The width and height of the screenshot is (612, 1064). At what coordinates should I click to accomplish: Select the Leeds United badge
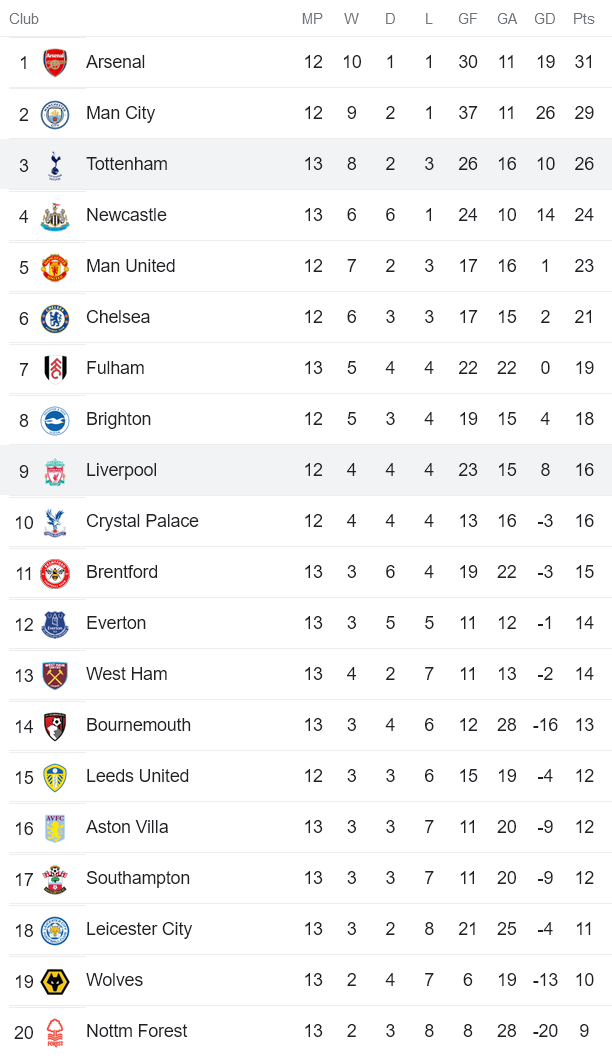[x=55, y=777]
